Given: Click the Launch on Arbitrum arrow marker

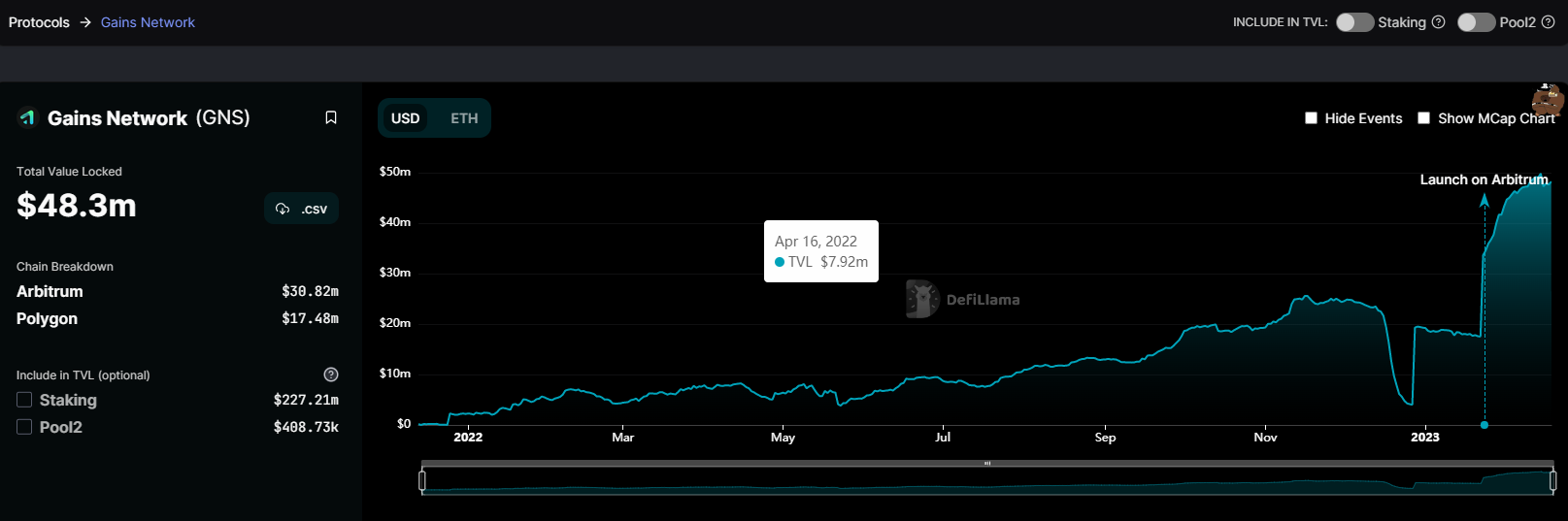Looking at the screenshot, I should (1484, 200).
